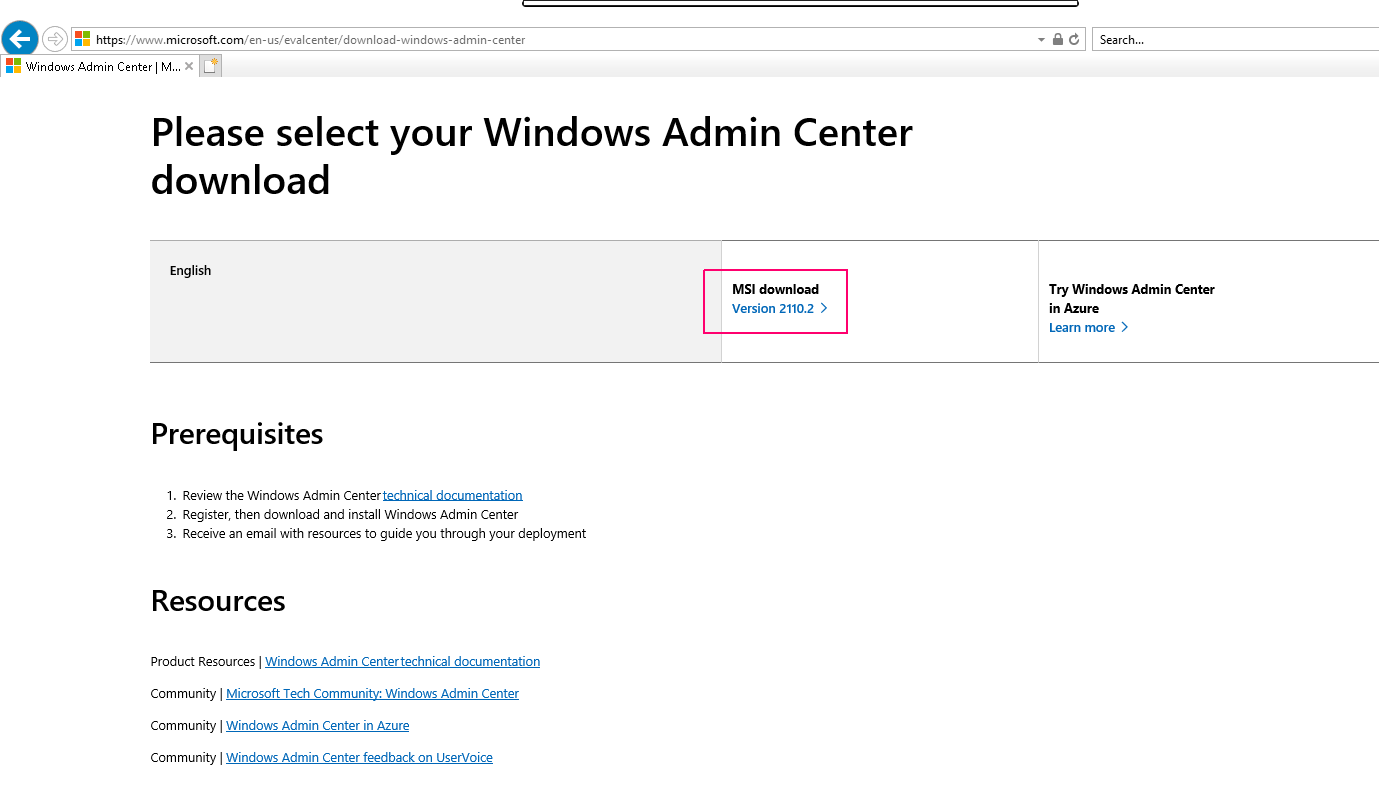Viewport: 1379px width, 786px height.
Task: Click the English language label
Action: tap(190, 271)
